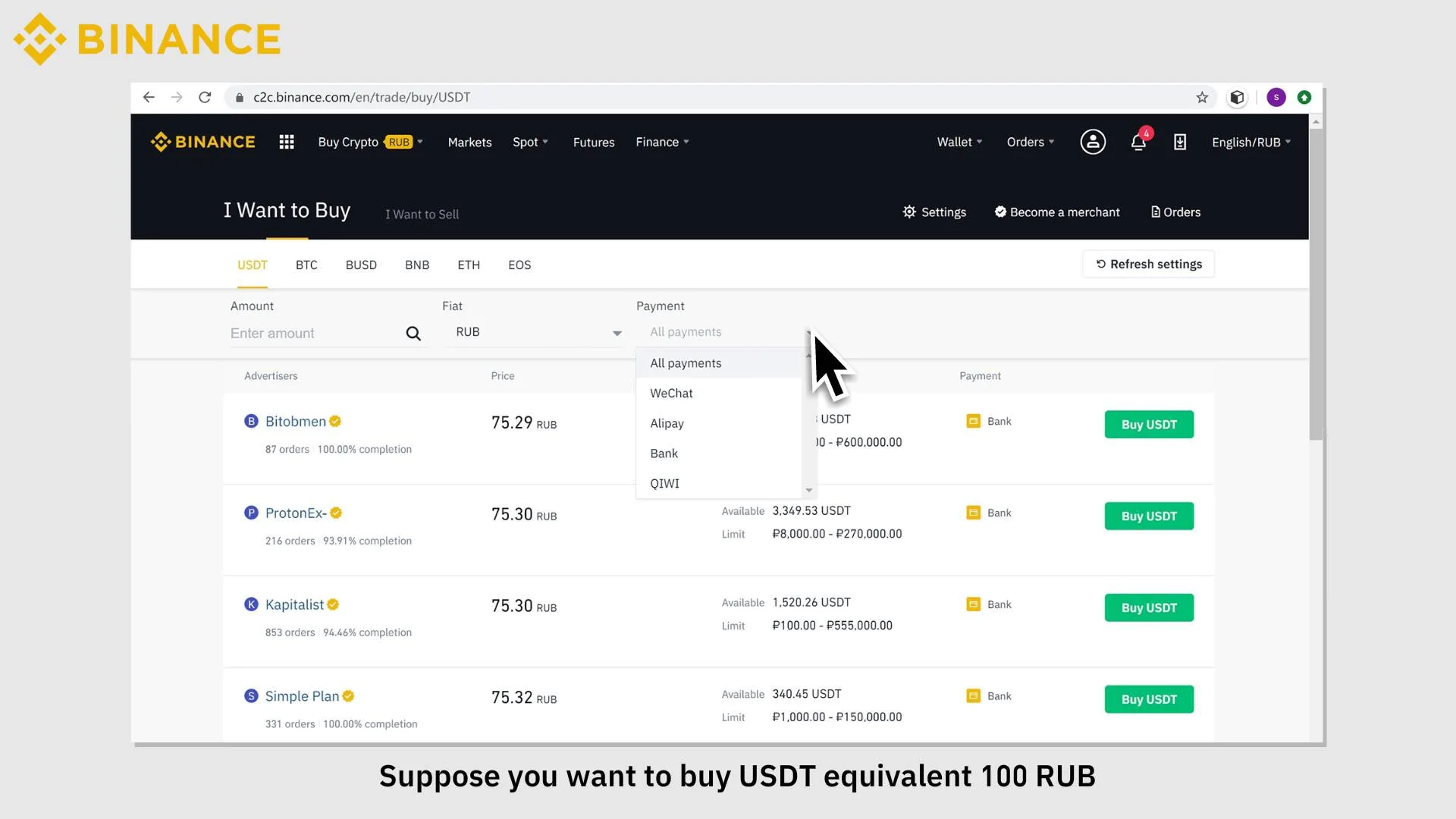This screenshot has height=819, width=1456.
Task: Switch to the USDT tab
Action: [x=253, y=265]
